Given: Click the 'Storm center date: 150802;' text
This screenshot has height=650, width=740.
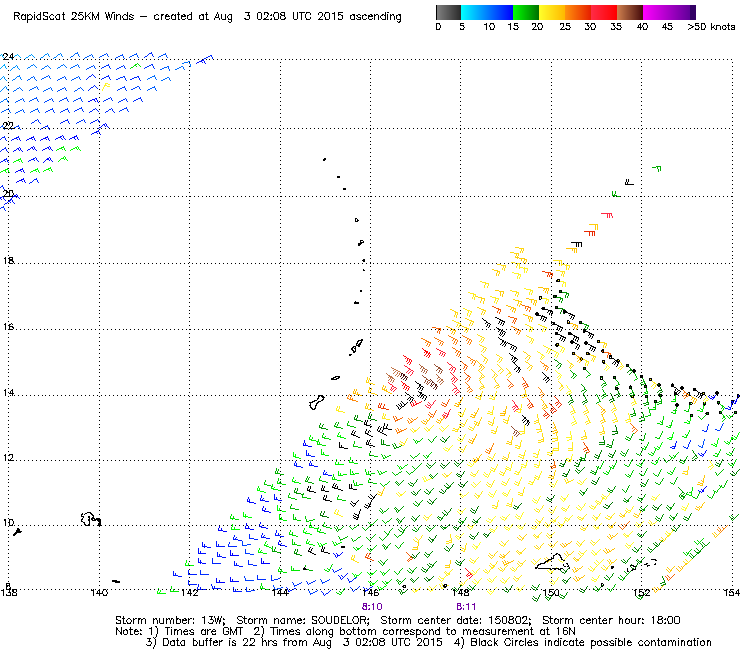Looking at the screenshot, I should click(456, 620).
